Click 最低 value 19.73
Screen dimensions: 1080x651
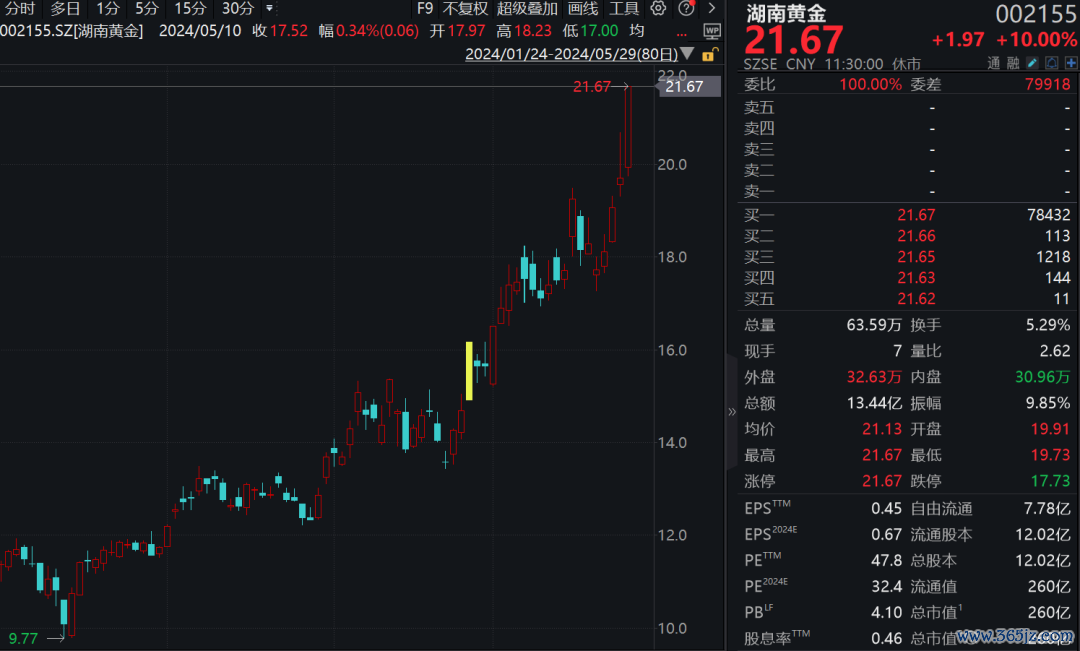(1050, 455)
